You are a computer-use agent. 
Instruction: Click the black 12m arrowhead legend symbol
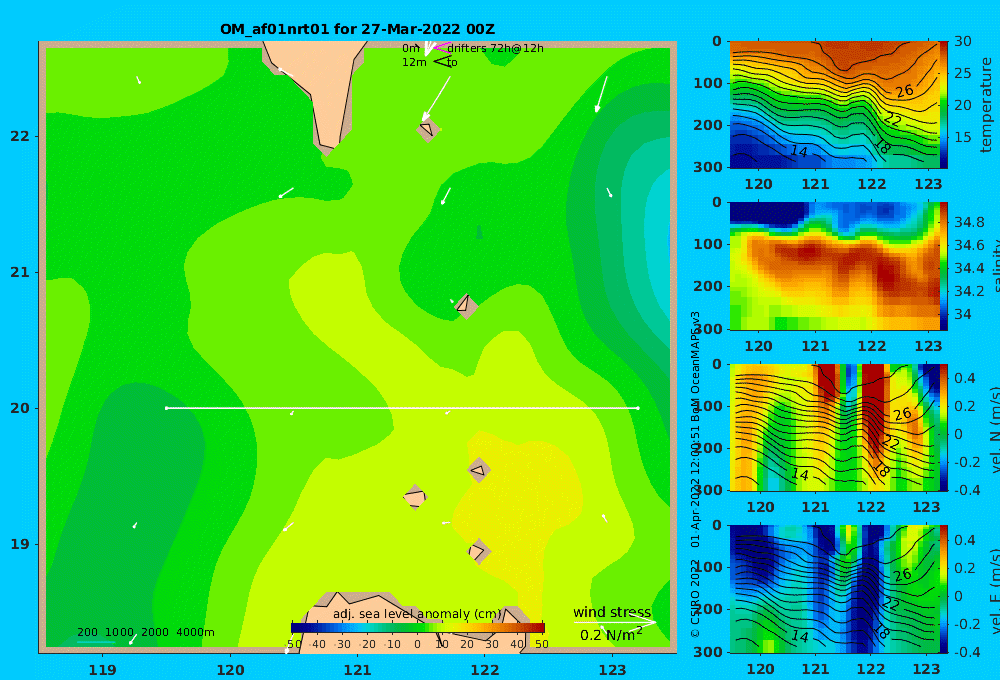pos(442,62)
